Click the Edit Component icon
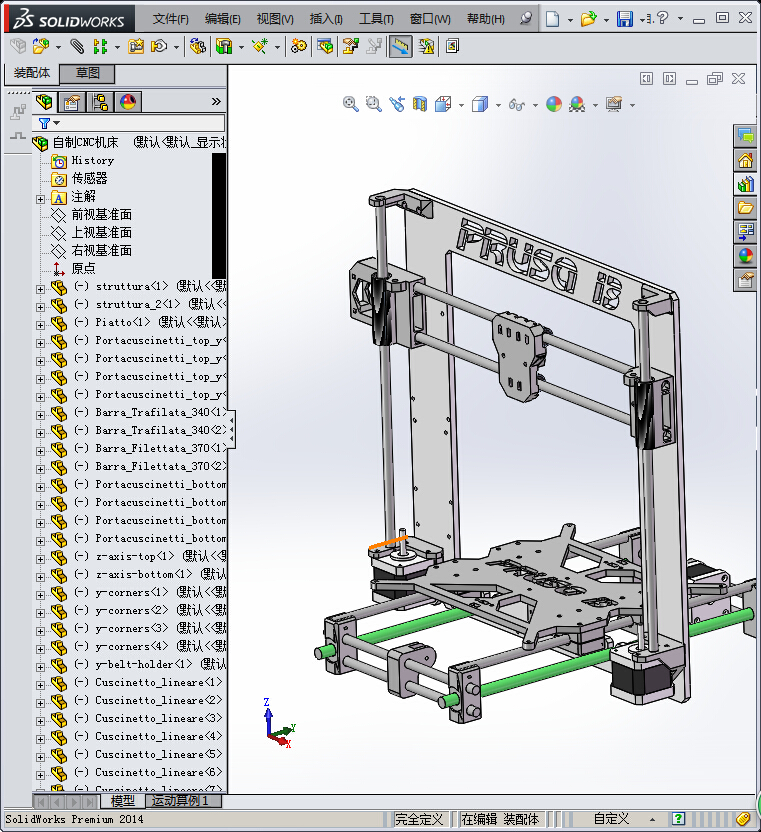Screen dimensions: 761x832 18,47
